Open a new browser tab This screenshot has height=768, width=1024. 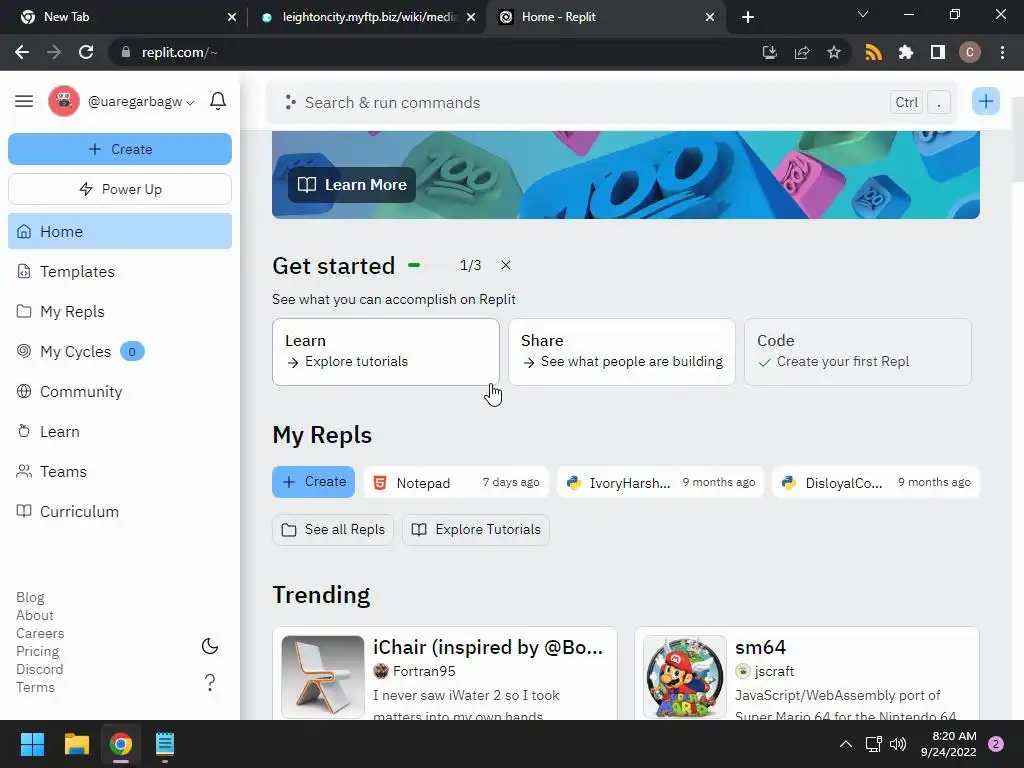(x=748, y=17)
